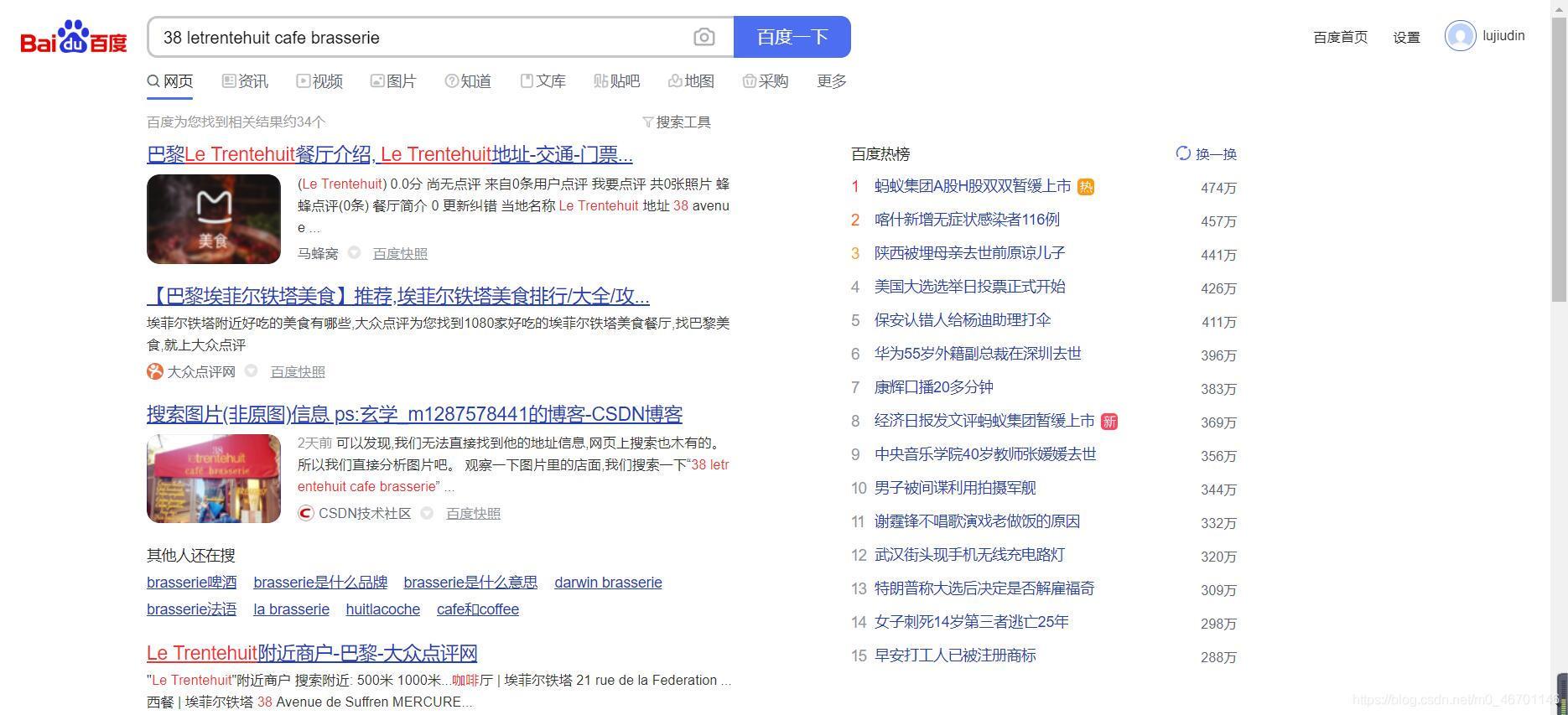The width and height of the screenshot is (1568, 715).
Task: Open hot topic 经济日报发文评蚂蚁集团暂缓上市
Action: click(984, 421)
